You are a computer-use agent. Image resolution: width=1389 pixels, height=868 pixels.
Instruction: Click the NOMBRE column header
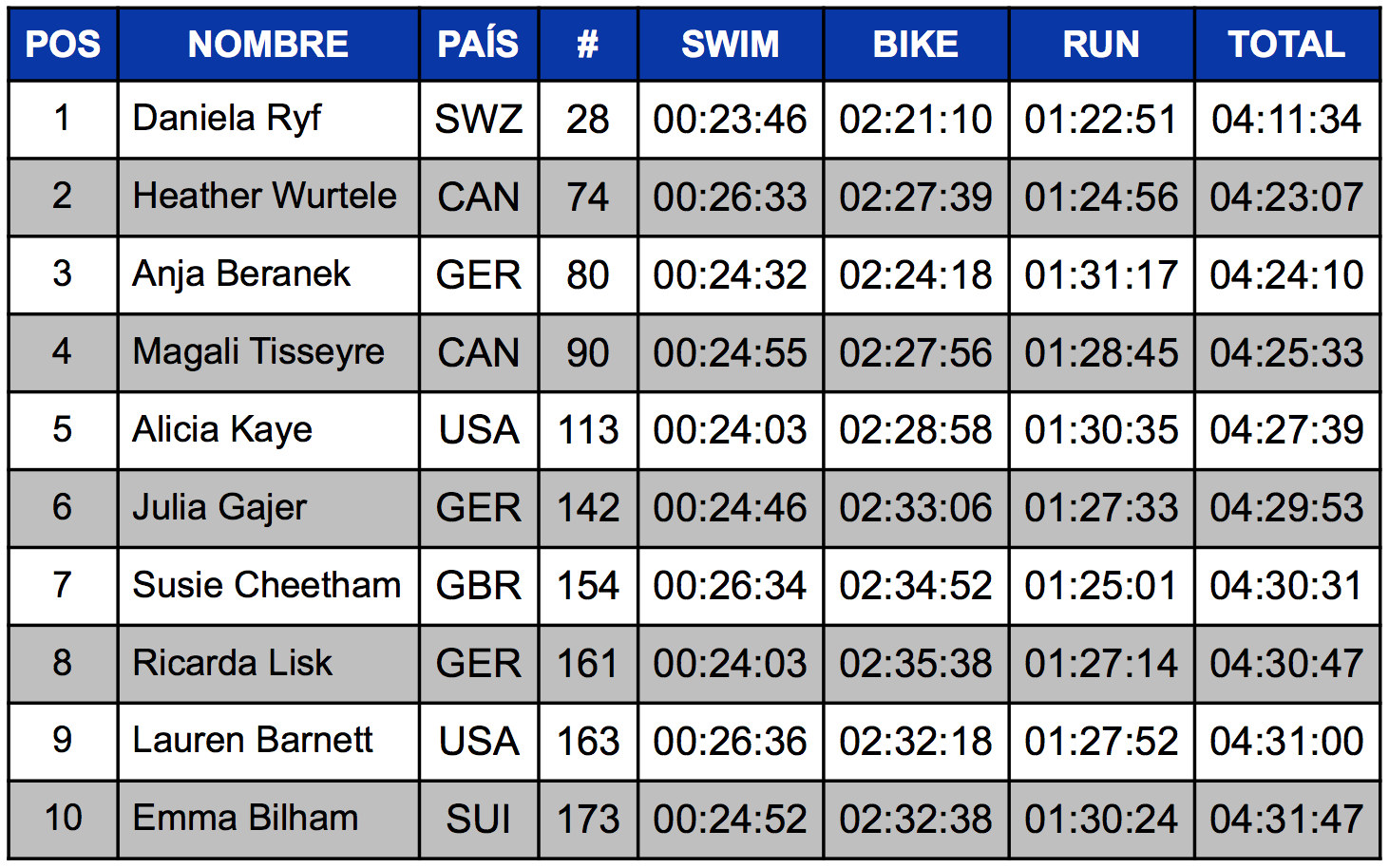click(268, 44)
